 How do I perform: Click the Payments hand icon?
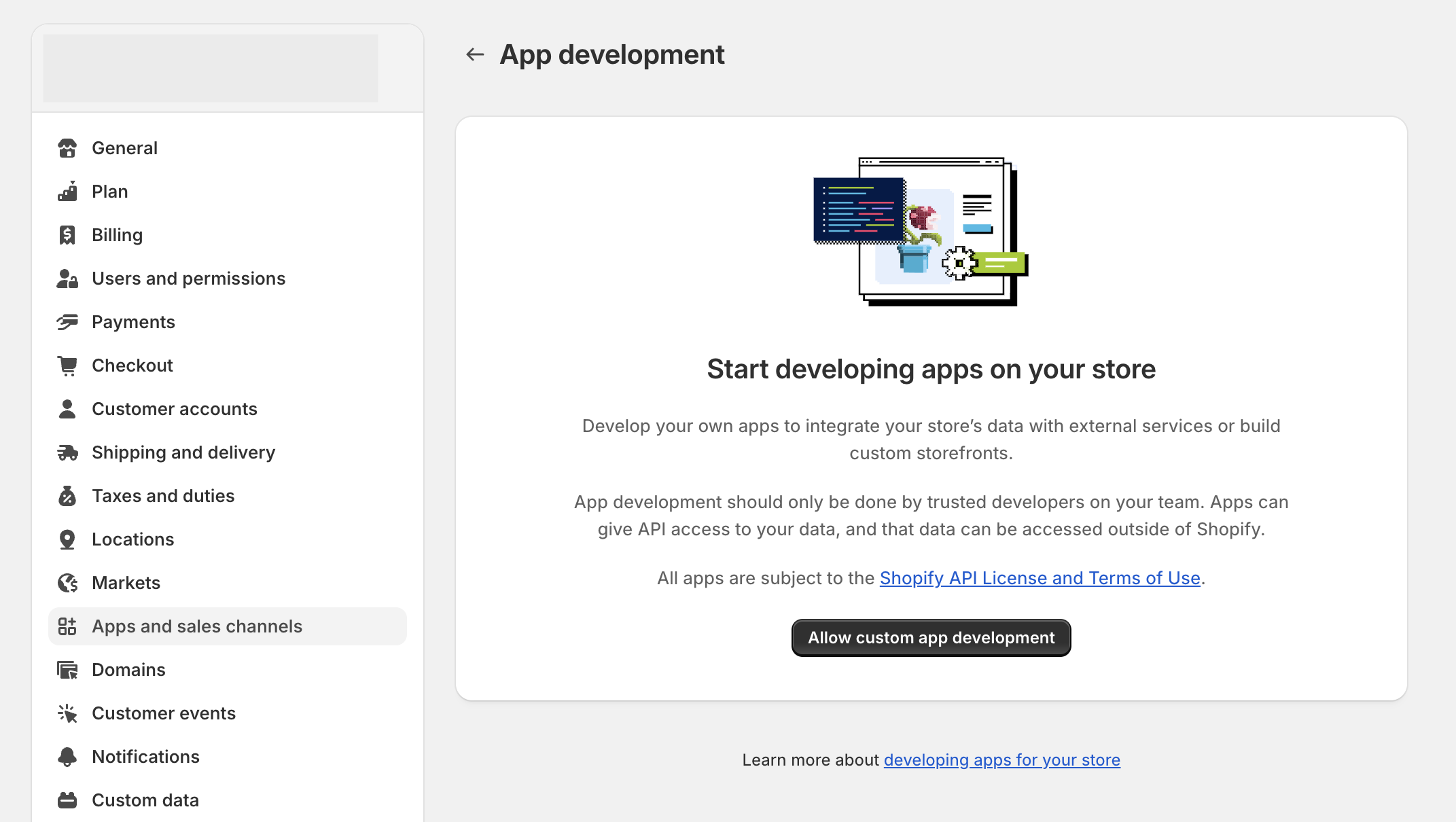(67, 322)
